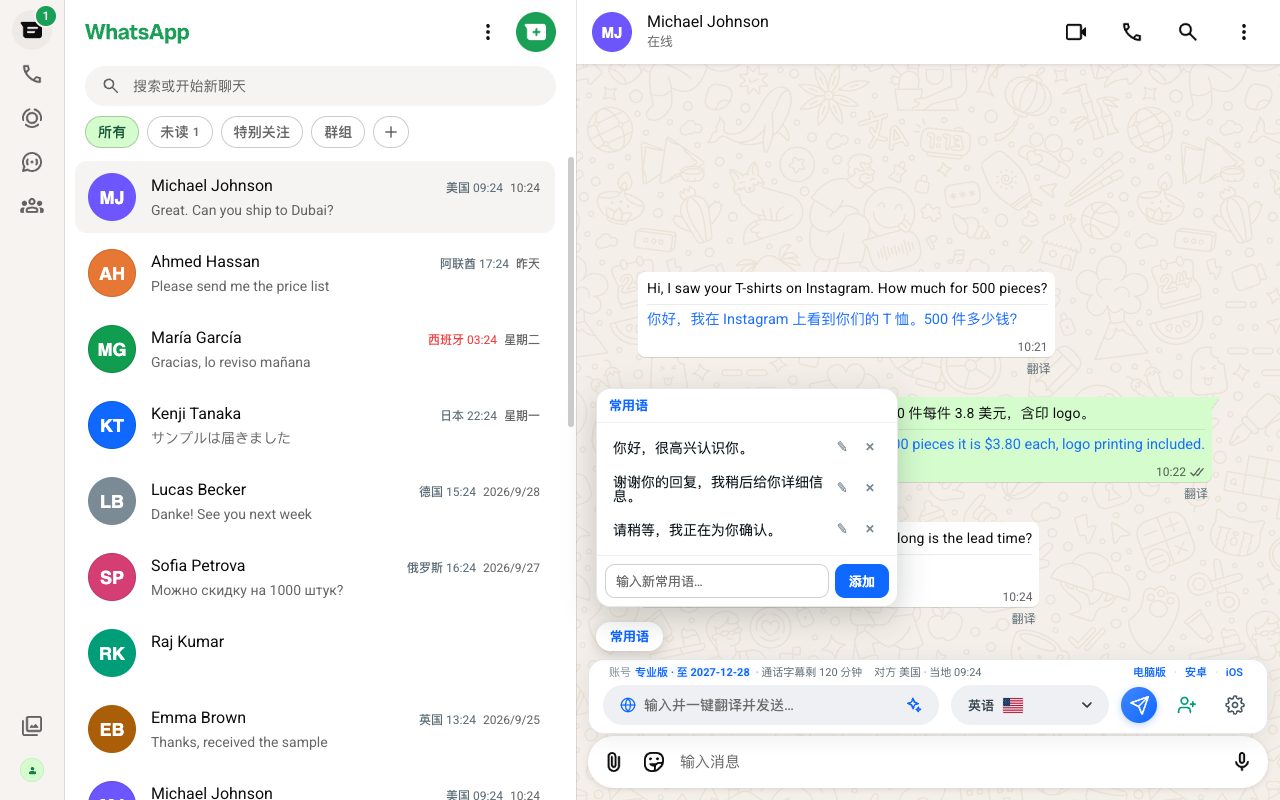Focus the 搜索或开始新聊天 search field
Viewport: 1280px width, 800px height.
coord(320,86)
